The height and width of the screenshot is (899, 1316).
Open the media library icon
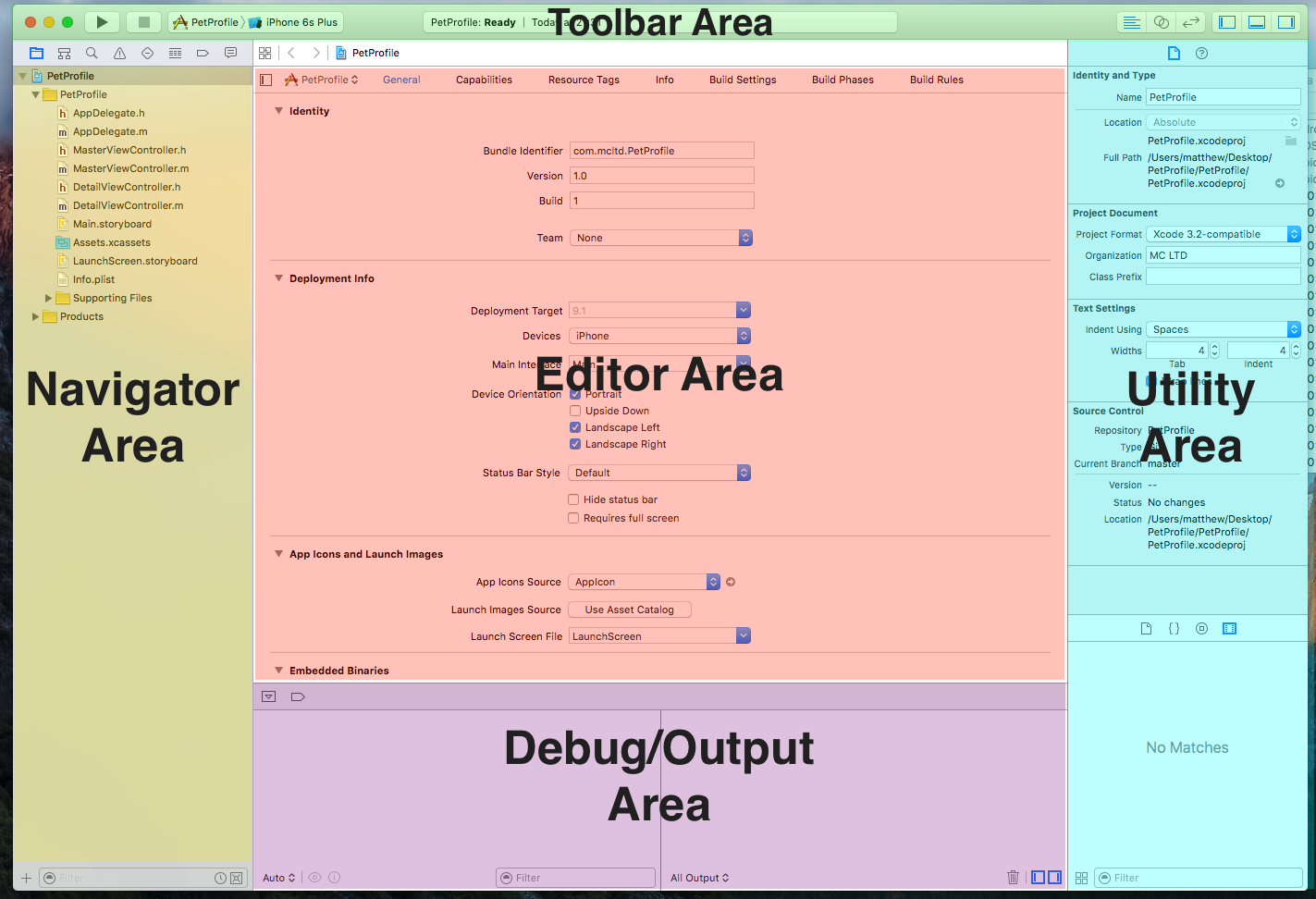coord(1229,629)
